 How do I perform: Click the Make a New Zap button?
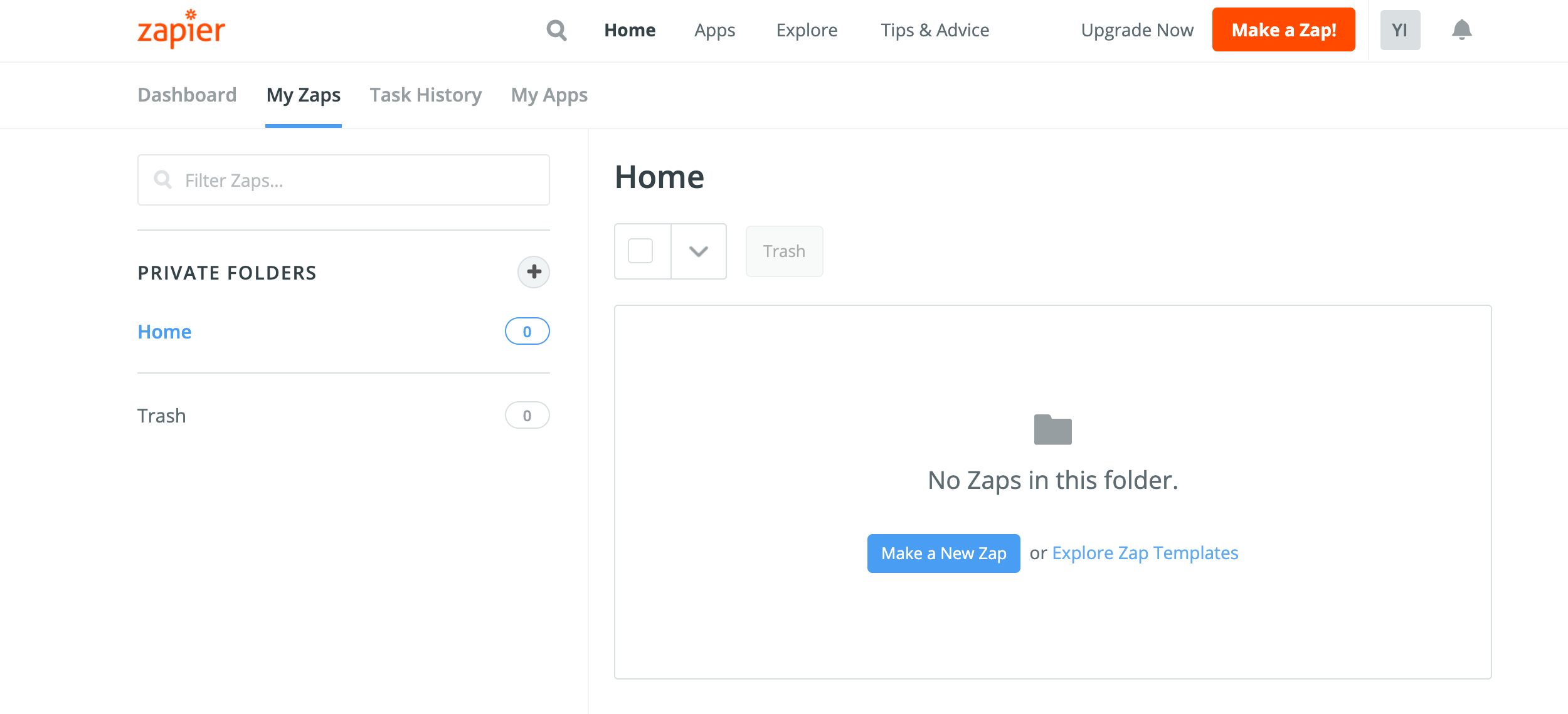pyautogui.click(x=943, y=554)
